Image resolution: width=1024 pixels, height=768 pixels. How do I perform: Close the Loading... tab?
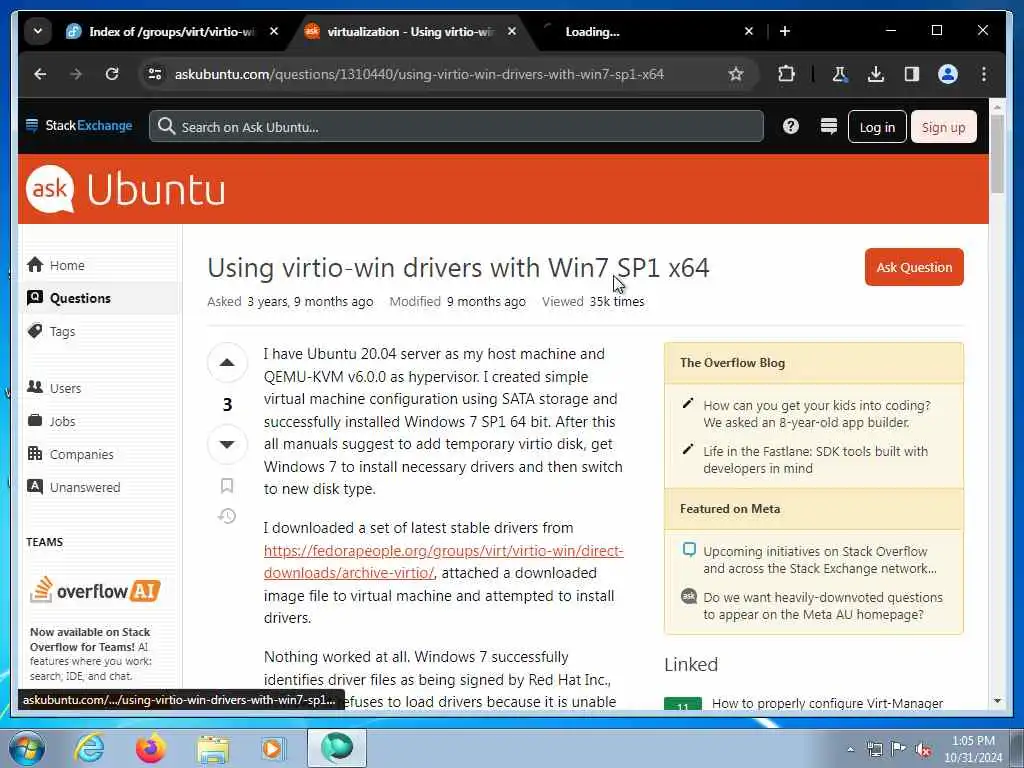(748, 31)
